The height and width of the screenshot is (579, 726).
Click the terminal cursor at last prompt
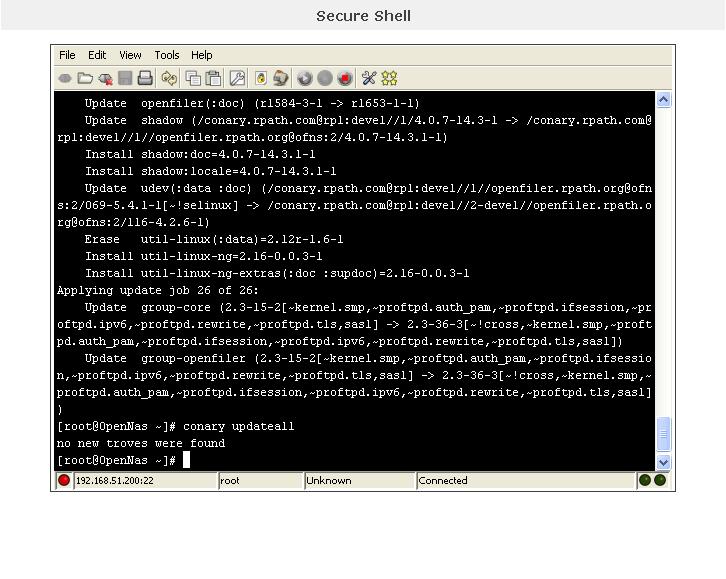(x=187, y=460)
